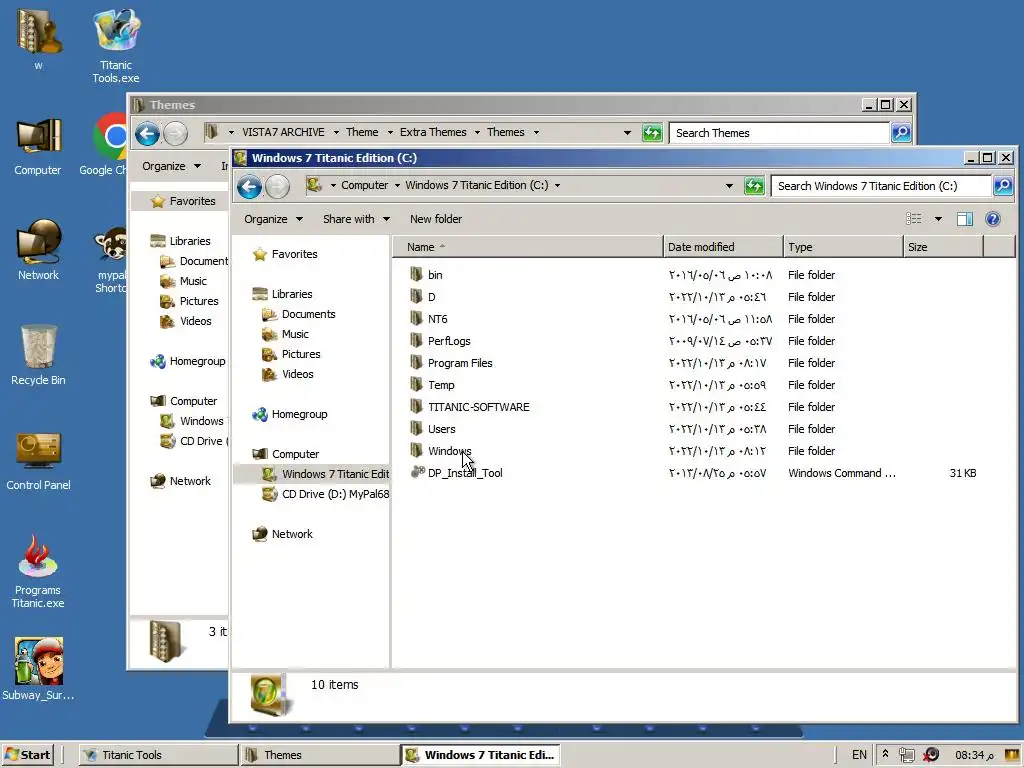Sort by the Date modified column header
Image resolution: width=1024 pixels, height=768 pixels.
(x=722, y=247)
